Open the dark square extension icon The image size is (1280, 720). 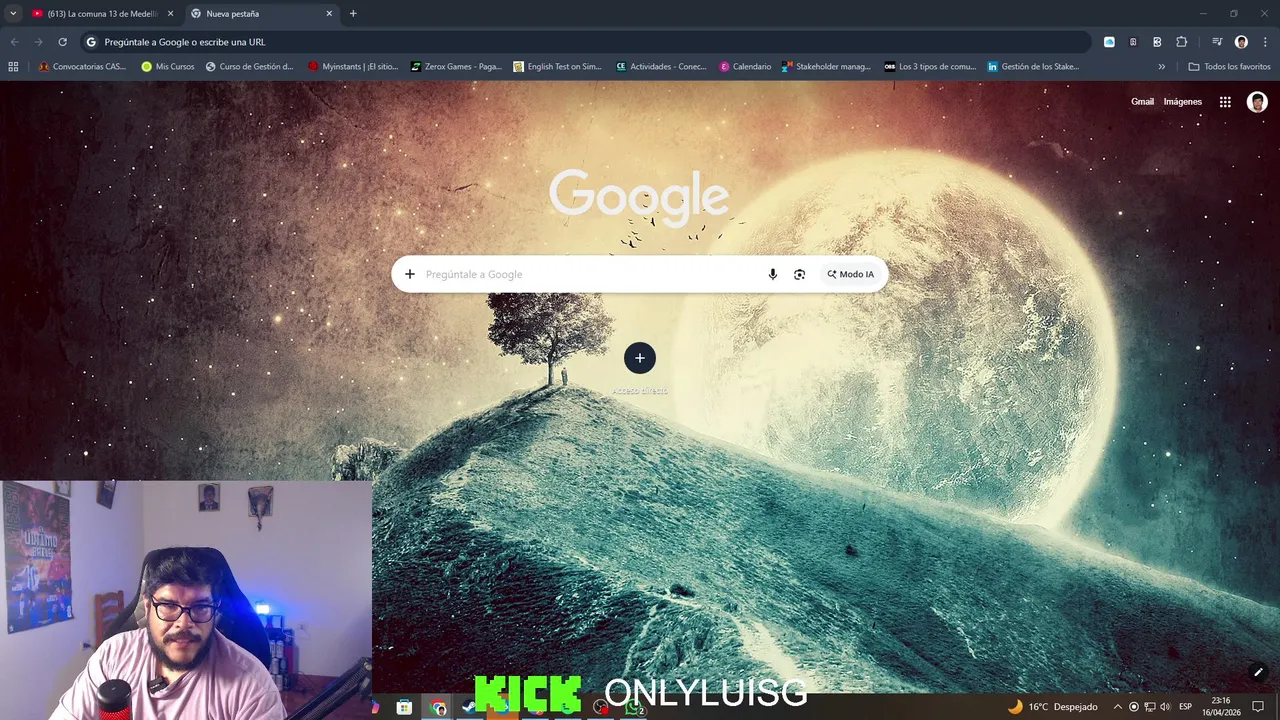(1133, 42)
